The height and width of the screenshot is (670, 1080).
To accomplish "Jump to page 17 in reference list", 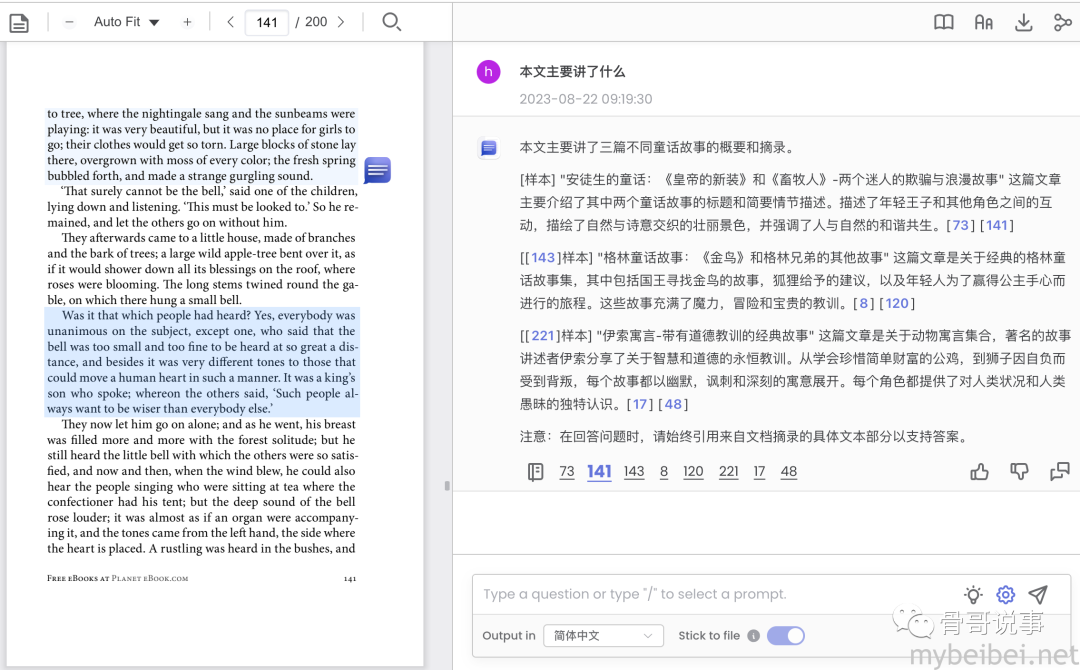I will click(759, 472).
